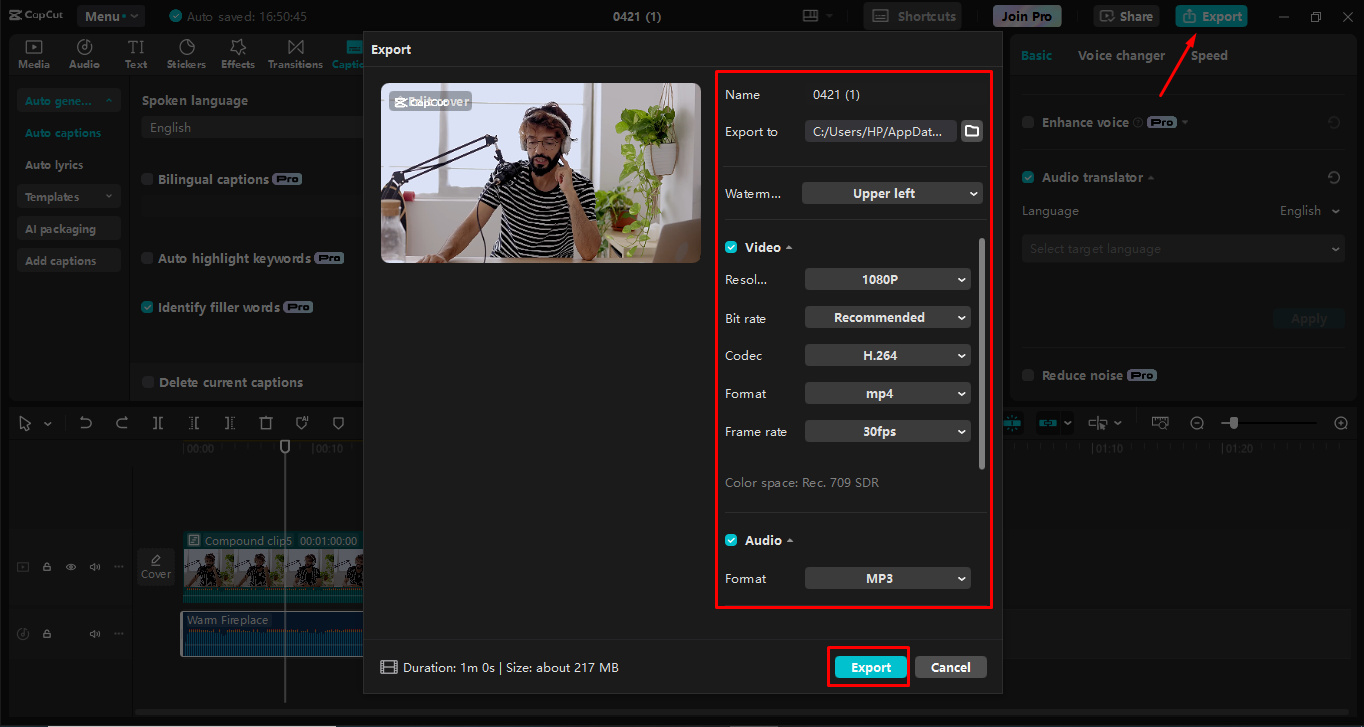Select the Split tool in the timeline toolbar
This screenshot has height=727, width=1364.
[157, 423]
